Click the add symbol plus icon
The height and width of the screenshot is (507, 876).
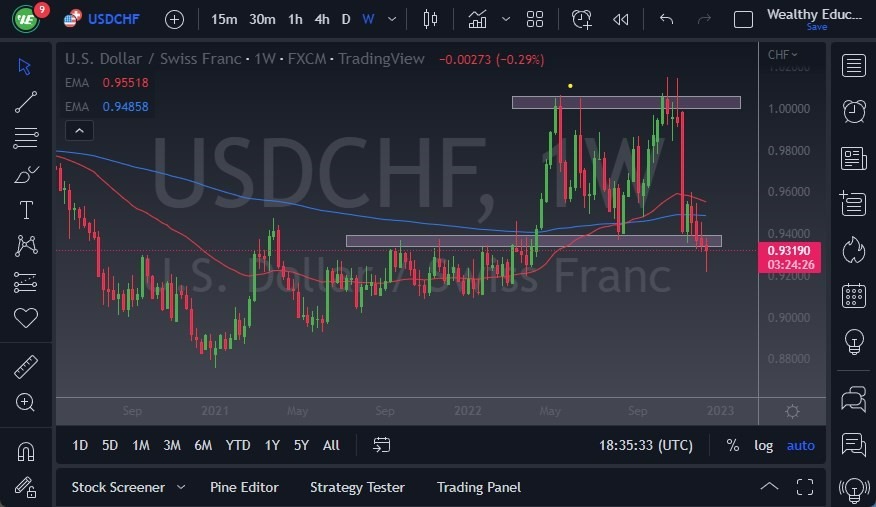tap(174, 20)
